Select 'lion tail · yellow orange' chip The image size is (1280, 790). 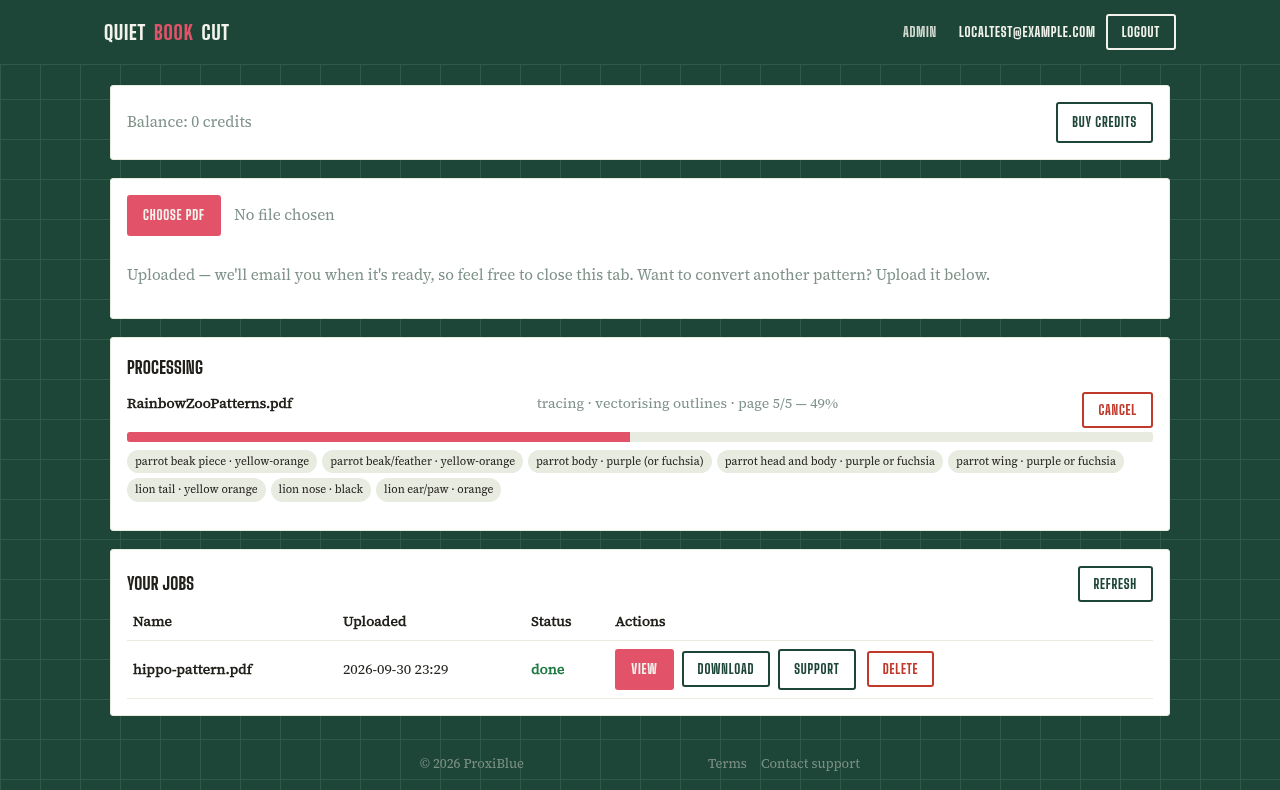point(196,489)
